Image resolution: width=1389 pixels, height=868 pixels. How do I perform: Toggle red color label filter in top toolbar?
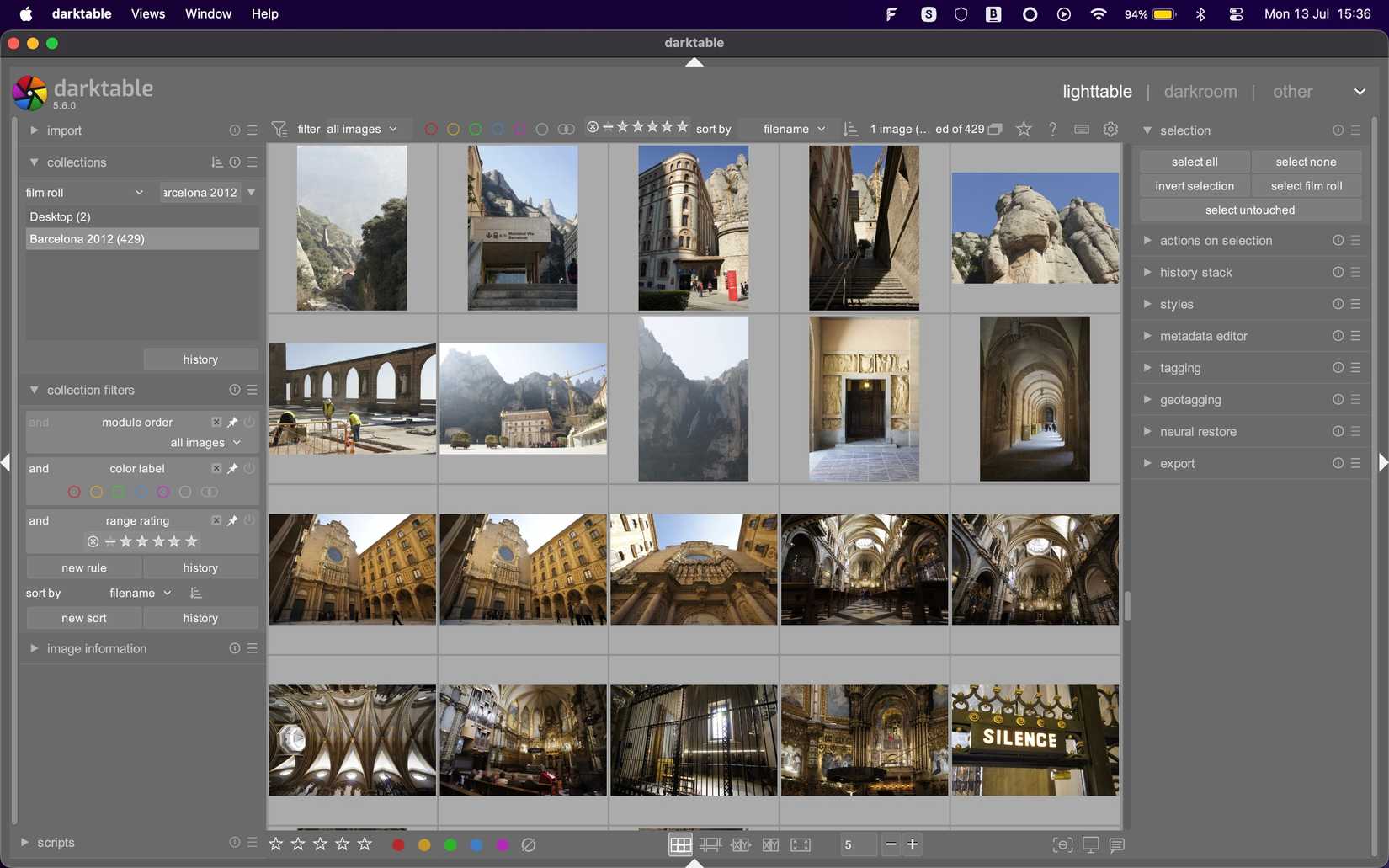pyautogui.click(x=431, y=129)
